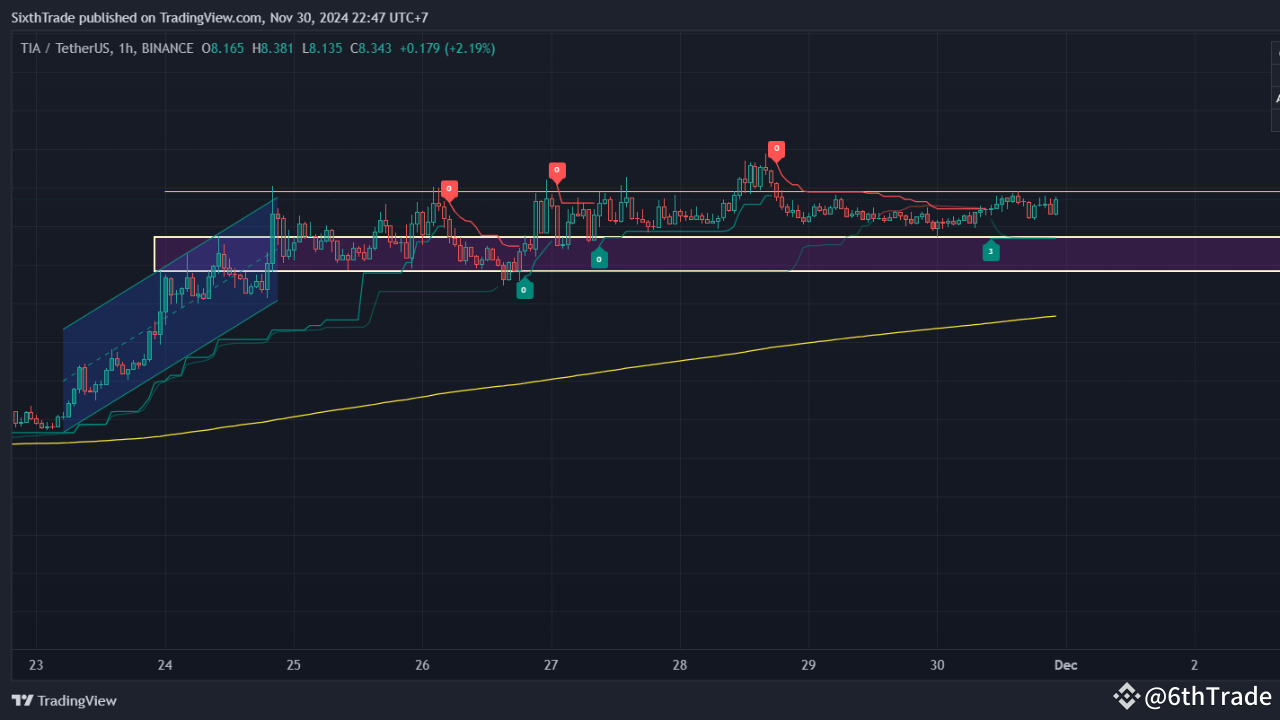Click the TradingView text link at bottom left

tap(78, 701)
